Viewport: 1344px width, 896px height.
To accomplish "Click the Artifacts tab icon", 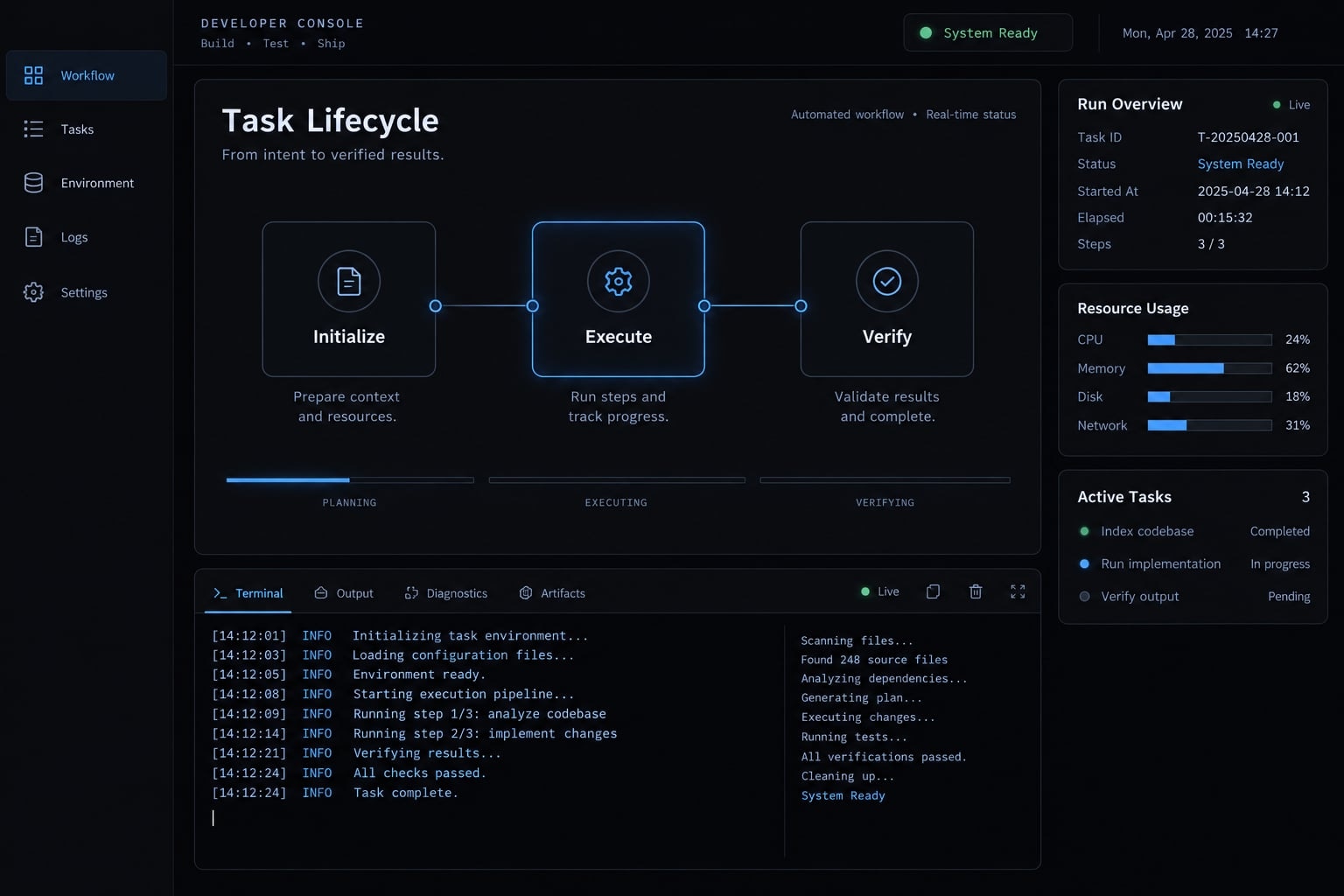I will pos(526,593).
